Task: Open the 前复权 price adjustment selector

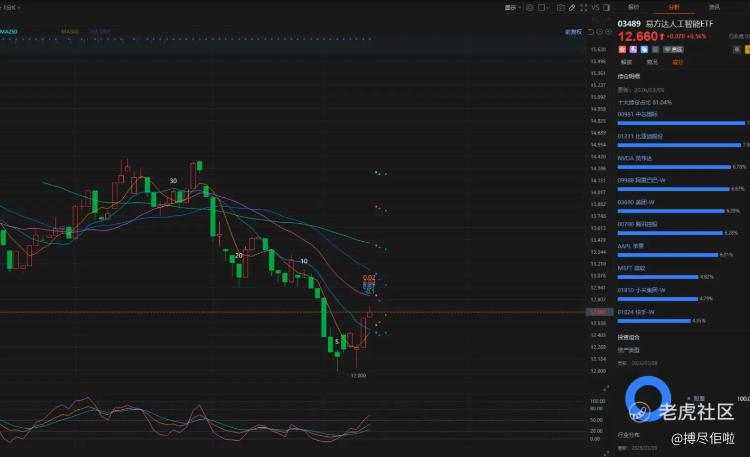Action: [573, 32]
